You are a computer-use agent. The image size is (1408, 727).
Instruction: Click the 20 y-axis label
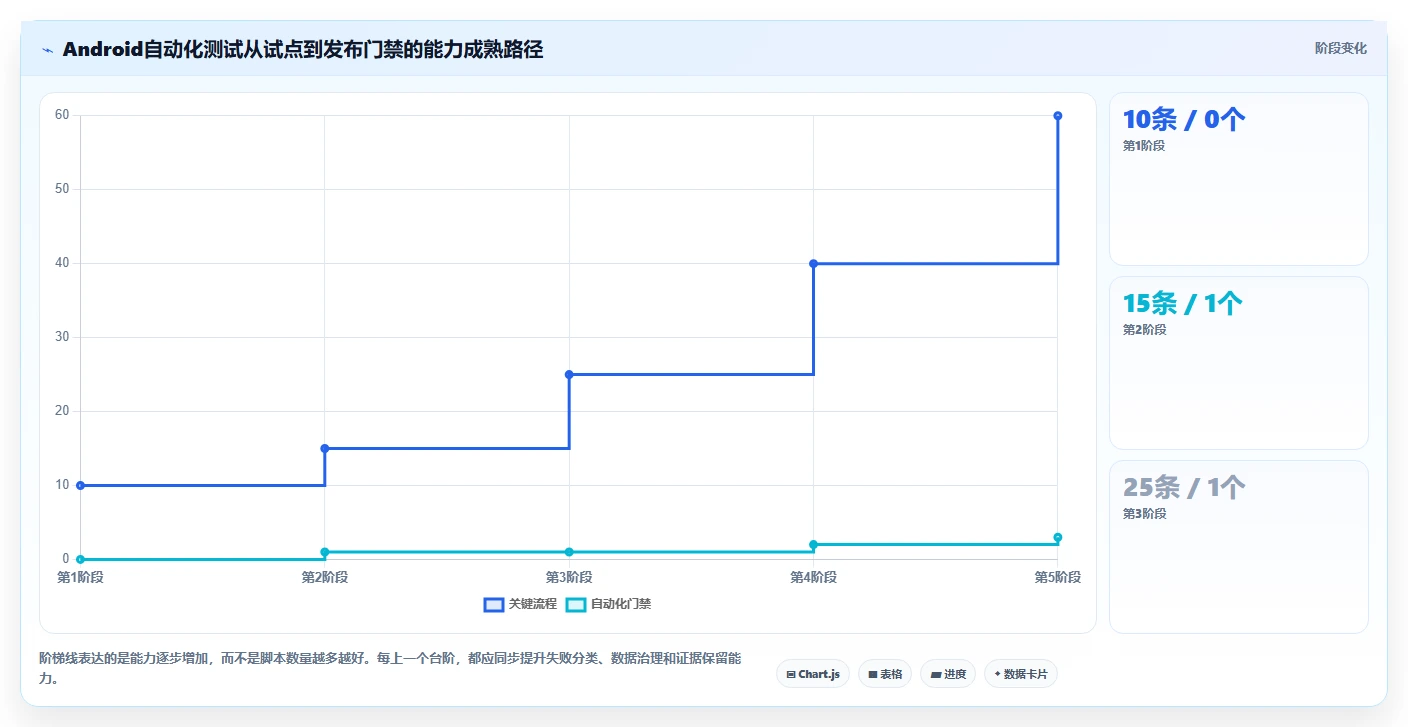[x=62, y=411]
